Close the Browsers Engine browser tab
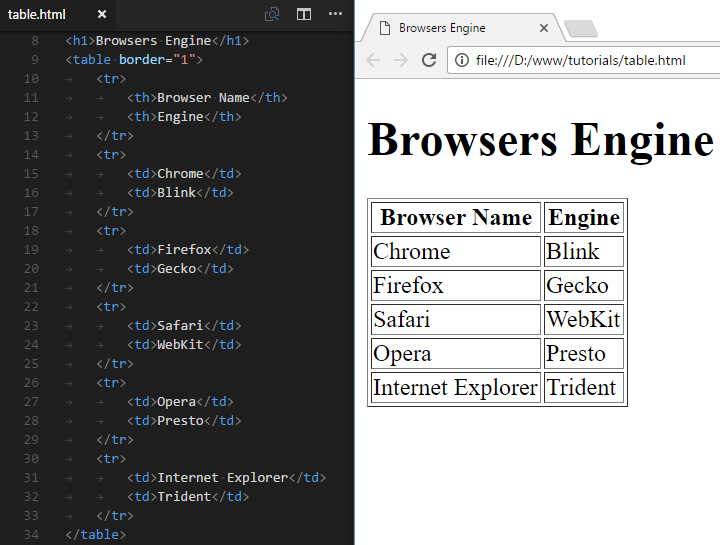 pos(544,28)
